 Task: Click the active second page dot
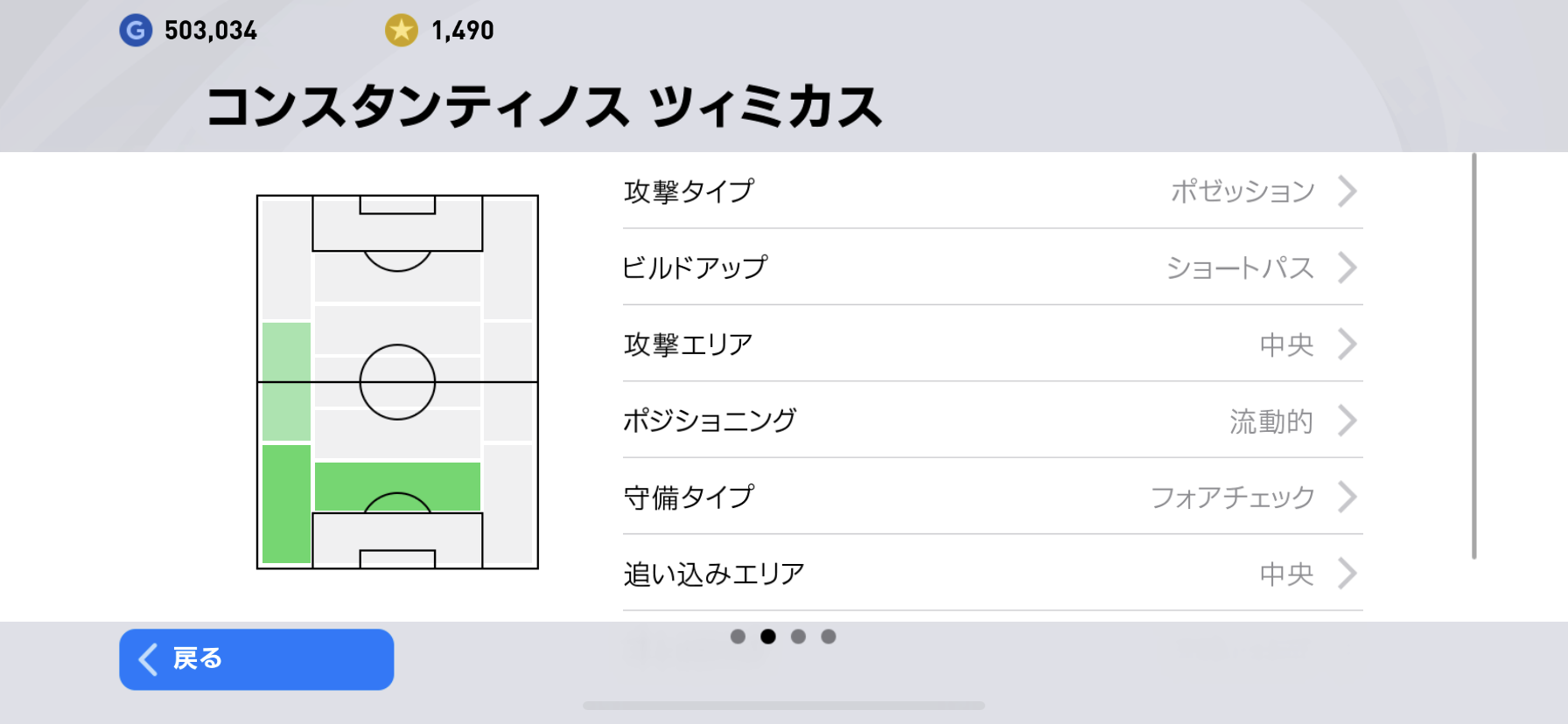click(768, 637)
